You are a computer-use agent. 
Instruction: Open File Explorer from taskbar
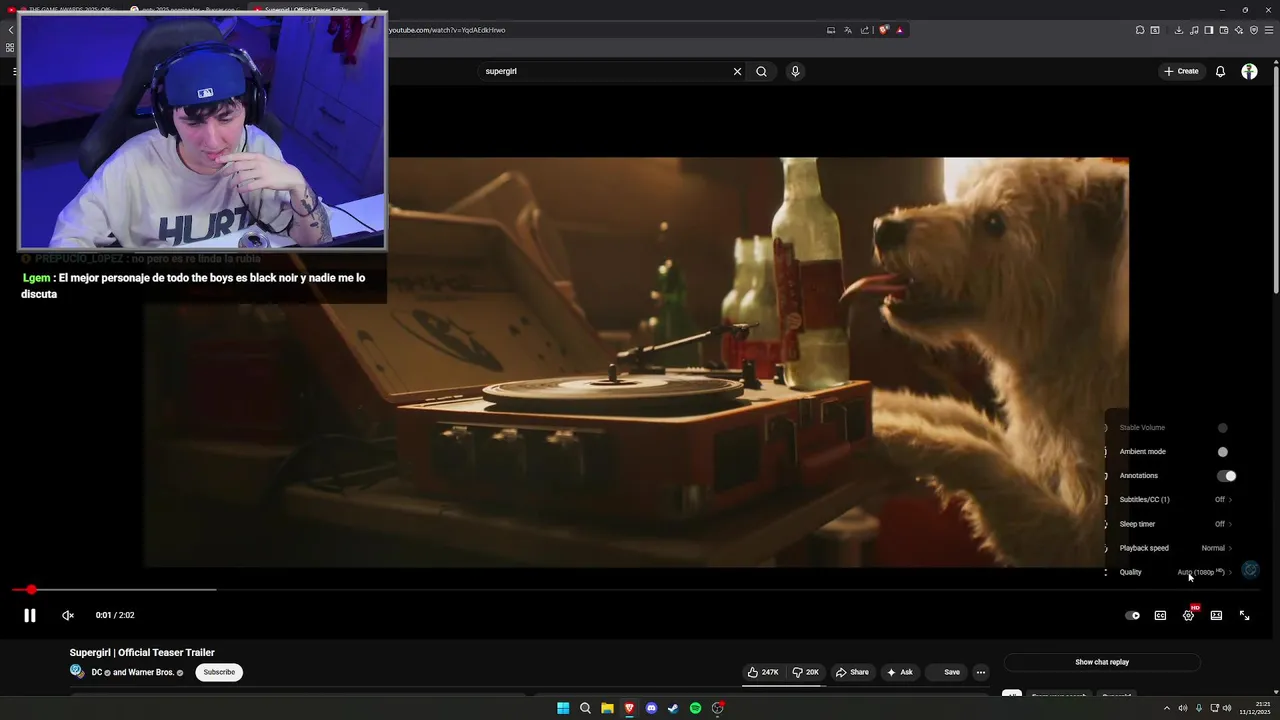(607, 708)
